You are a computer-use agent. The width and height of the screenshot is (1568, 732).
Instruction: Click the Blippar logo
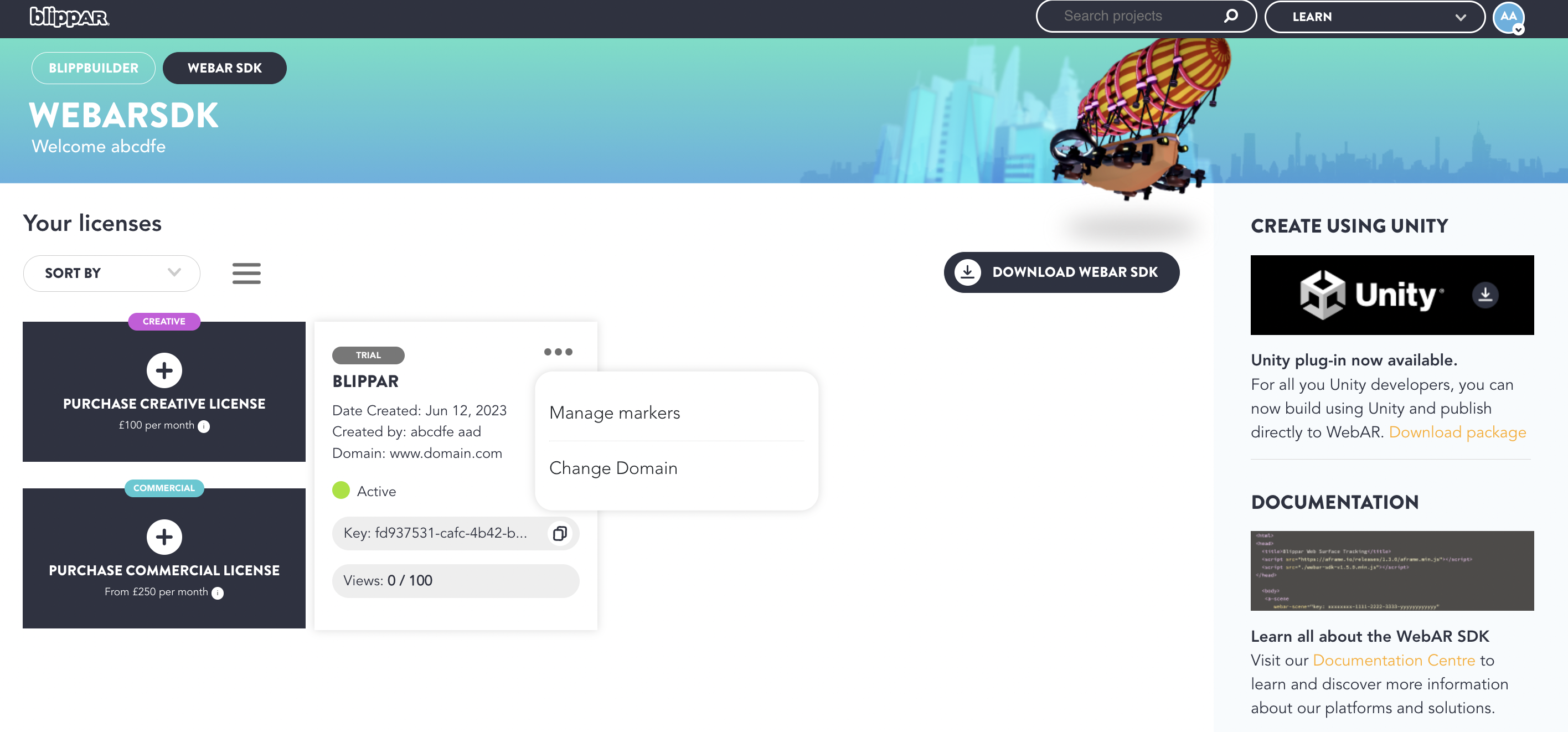(69, 17)
